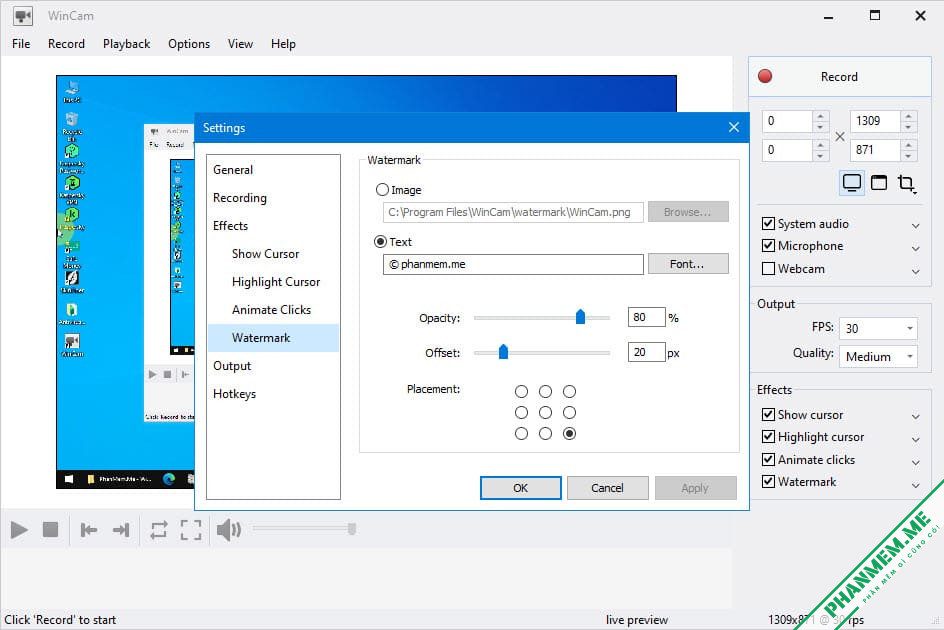This screenshot has width=944, height=630.
Task: Select Recording in Settings sidebar
Action: click(240, 198)
